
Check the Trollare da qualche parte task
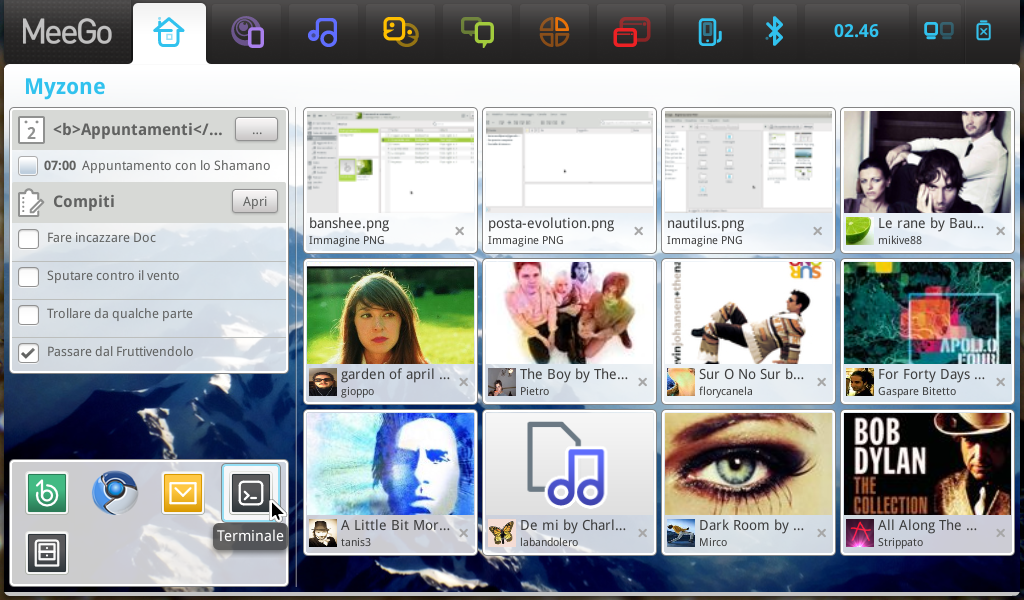pyautogui.click(x=28, y=314)
